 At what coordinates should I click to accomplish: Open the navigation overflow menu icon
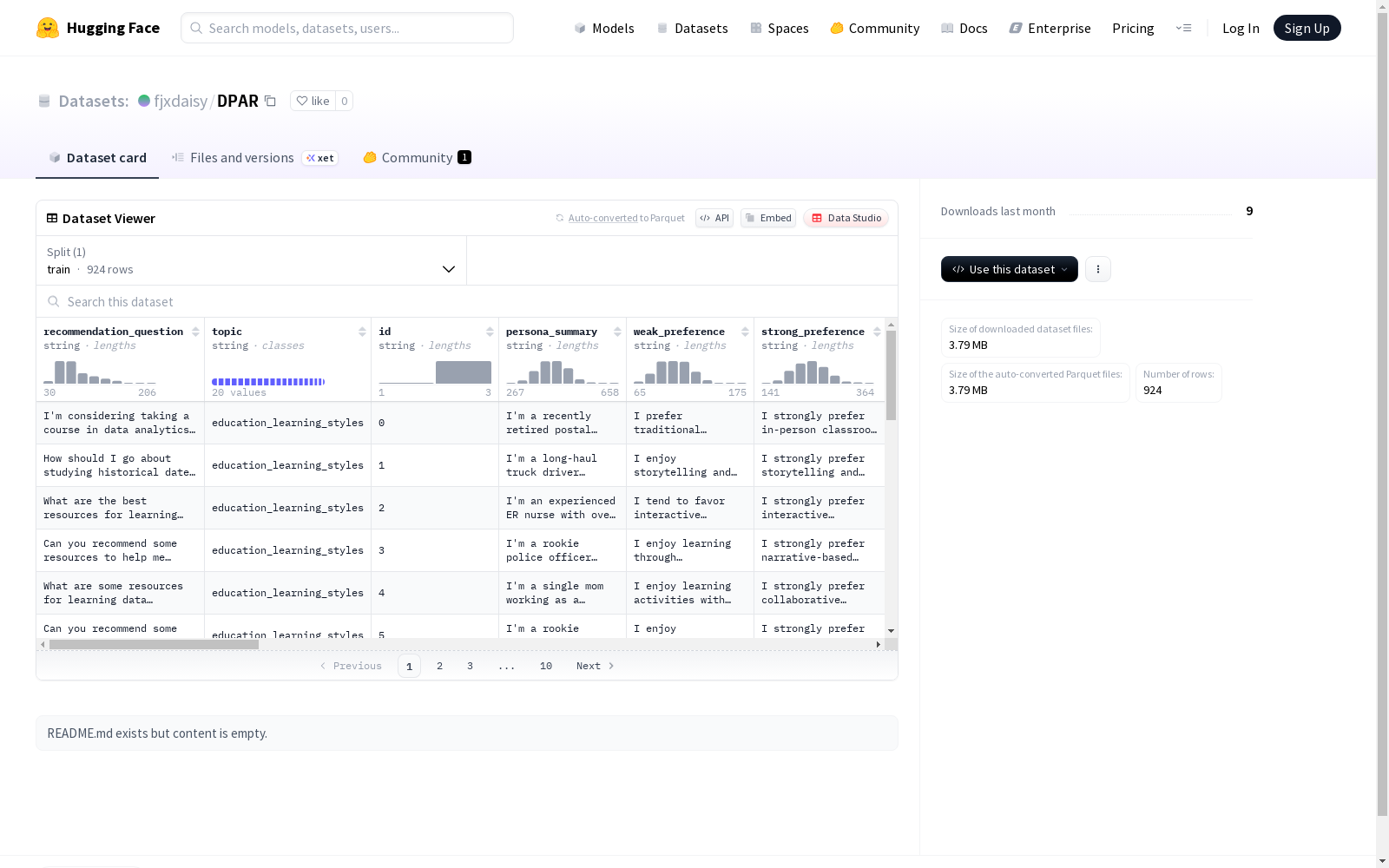click(x=1183, y=28)
